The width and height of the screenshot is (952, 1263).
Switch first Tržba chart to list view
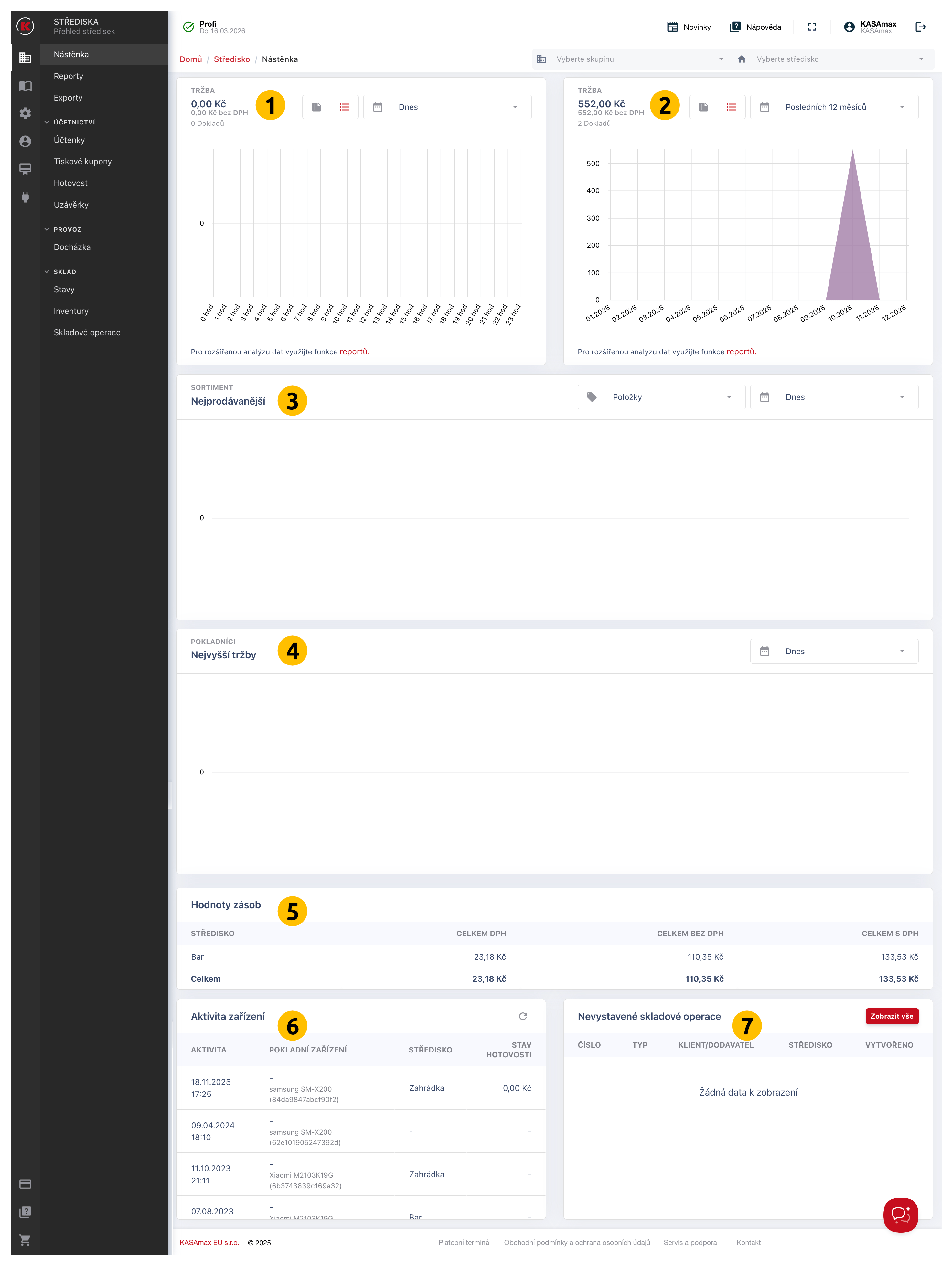coord(344,107)
